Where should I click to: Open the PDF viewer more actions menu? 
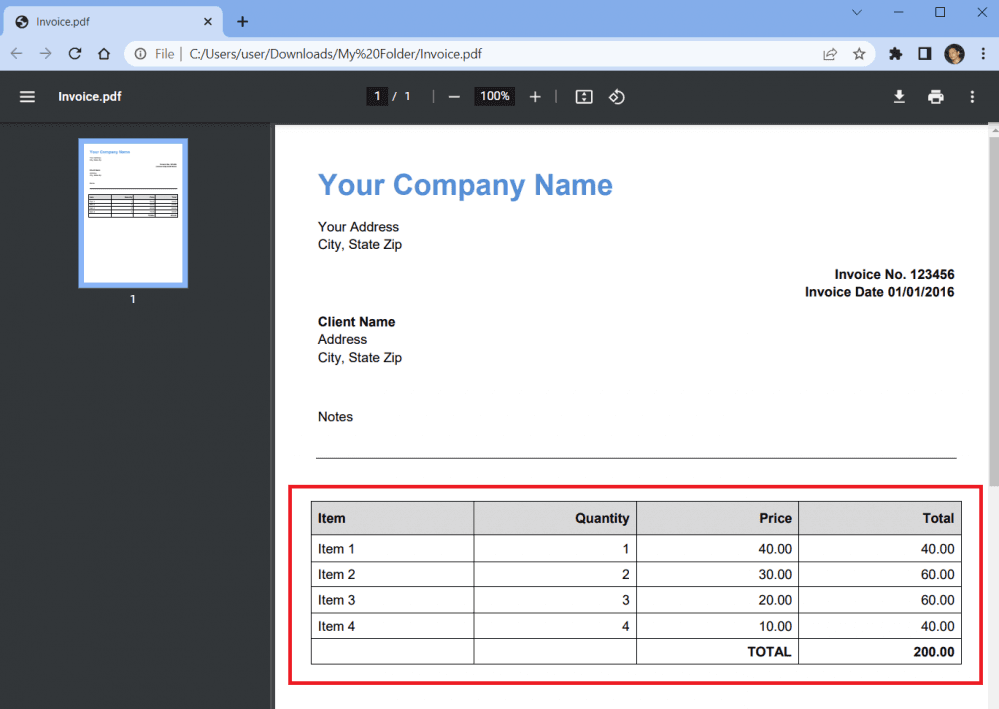pos(972,97)
